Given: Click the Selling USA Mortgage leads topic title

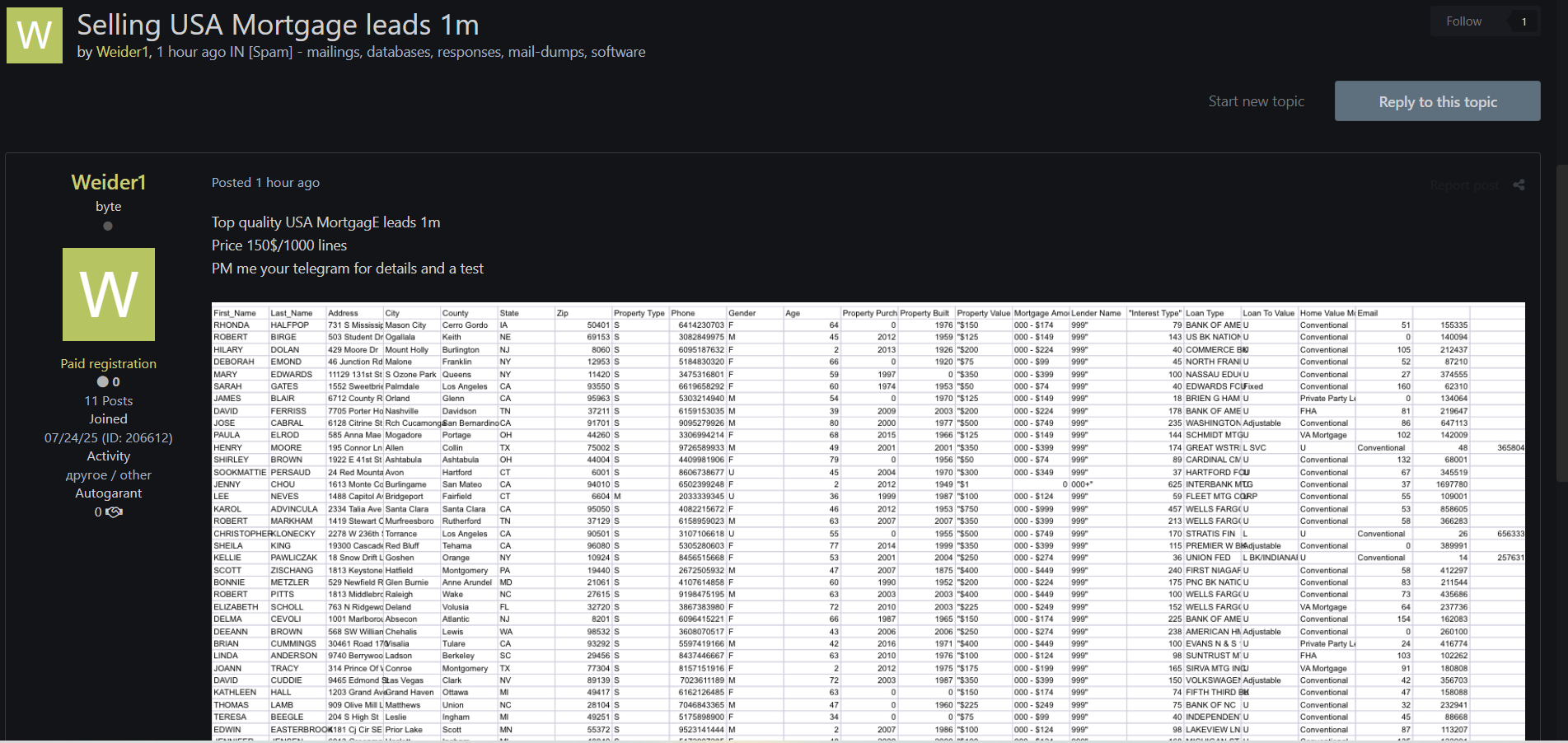Looking at the screenshot, I should [x=278, y=25].
